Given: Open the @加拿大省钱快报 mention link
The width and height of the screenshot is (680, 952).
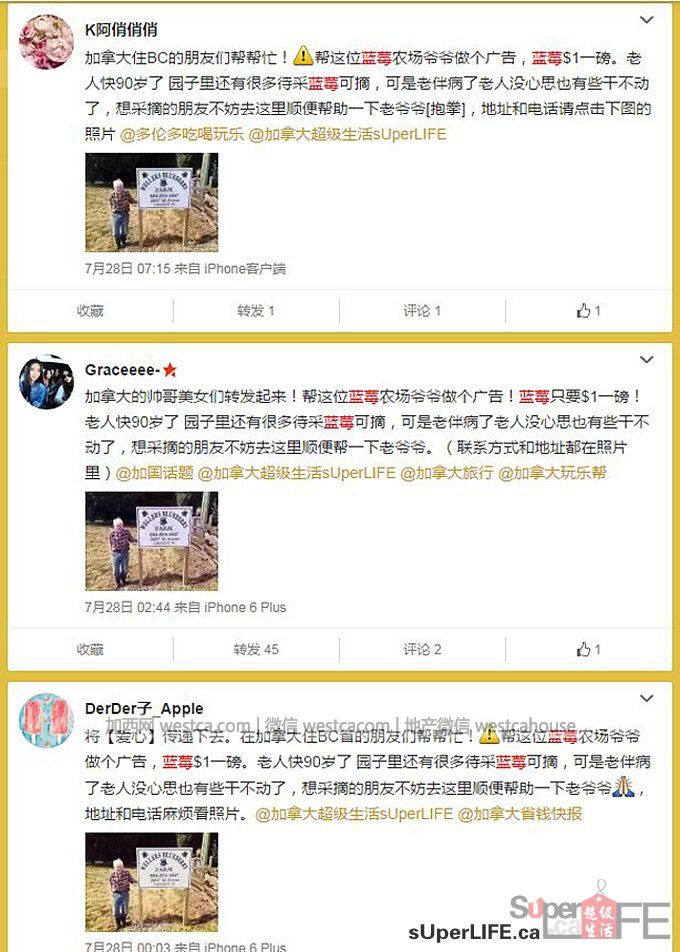Looking at the screenshot, I should [x=520, y=814].
